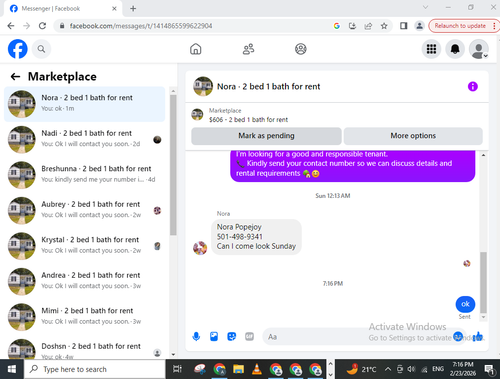
Task: Open Breshunna conversation in list
Action: pos(84,175)
